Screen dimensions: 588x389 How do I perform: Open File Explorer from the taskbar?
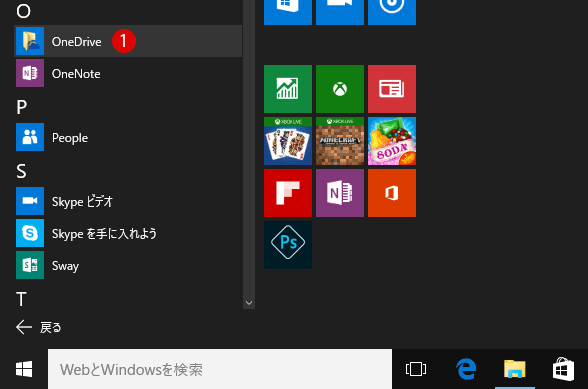click(x=515, y=369)
